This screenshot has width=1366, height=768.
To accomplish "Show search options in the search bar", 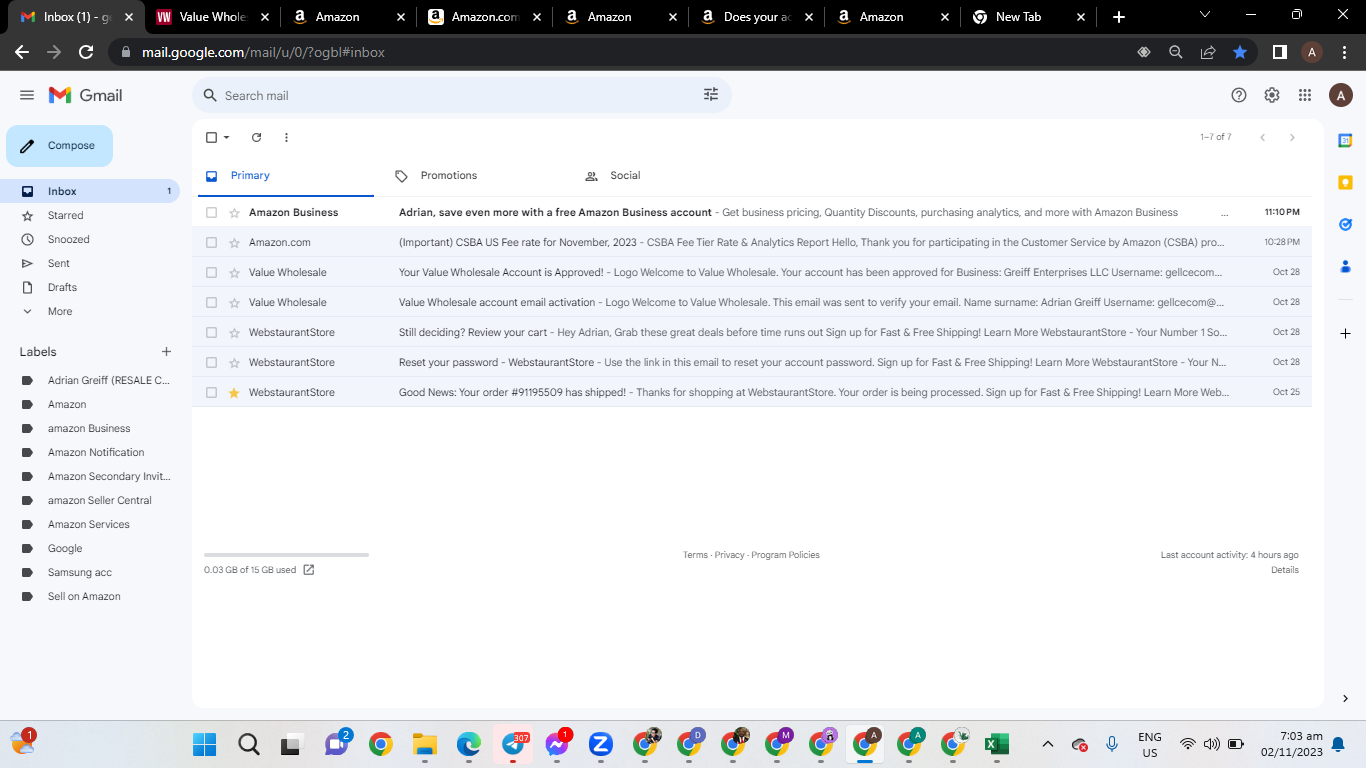I will coord(711,95).
